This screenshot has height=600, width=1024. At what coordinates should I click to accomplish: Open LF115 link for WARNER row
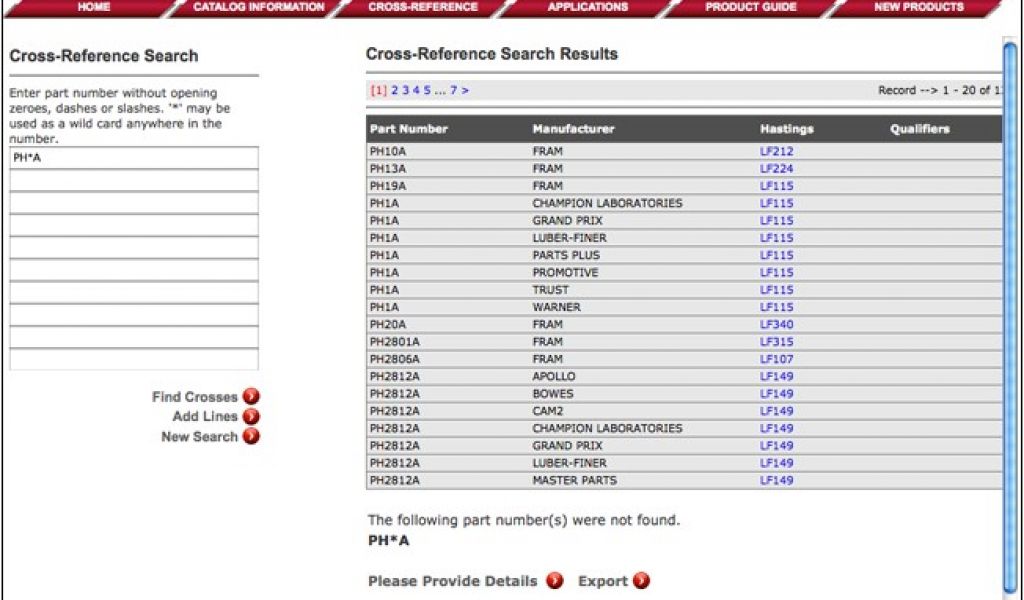tap(776, 307)
